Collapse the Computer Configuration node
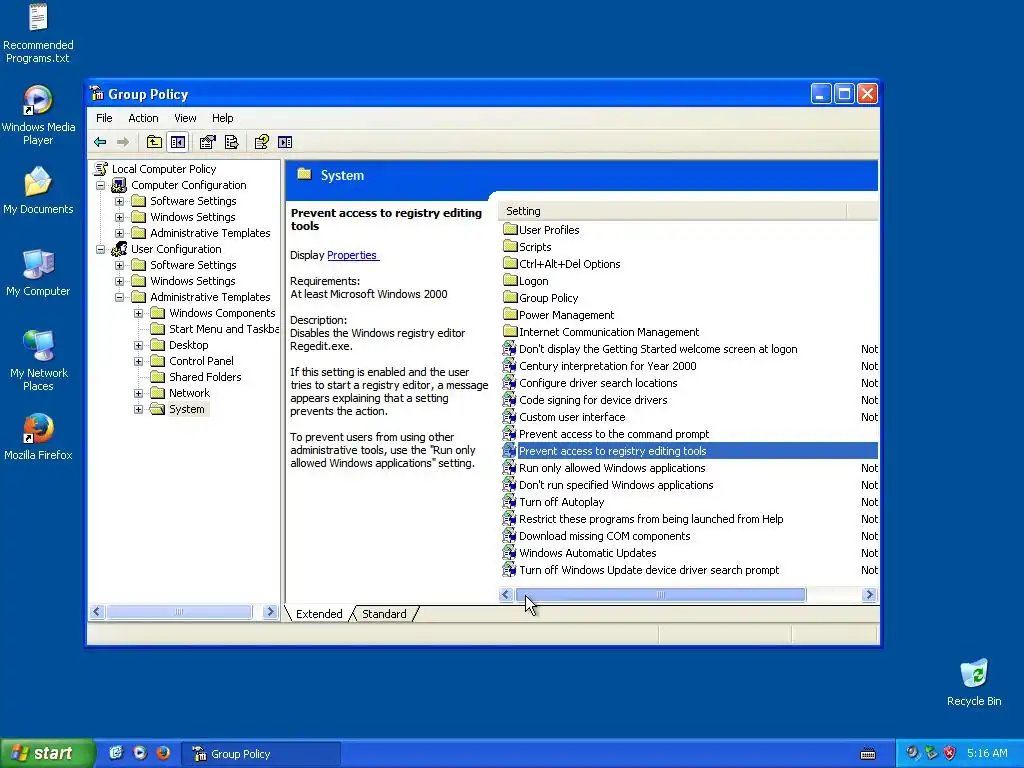The height and width of the screenshot is (768, 1024). (x=101, y=185)
